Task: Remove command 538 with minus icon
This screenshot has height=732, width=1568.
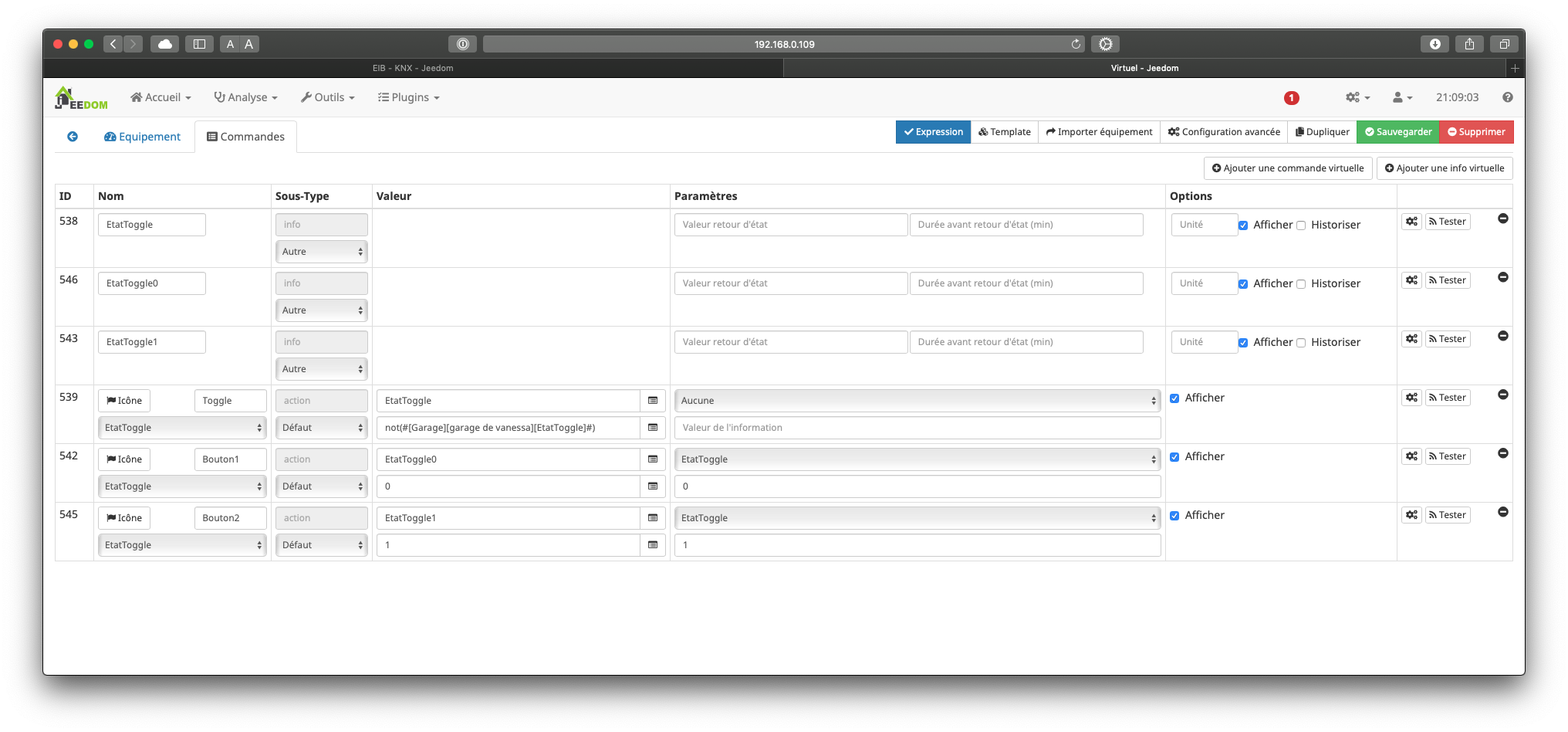Action: point(1502,219)
